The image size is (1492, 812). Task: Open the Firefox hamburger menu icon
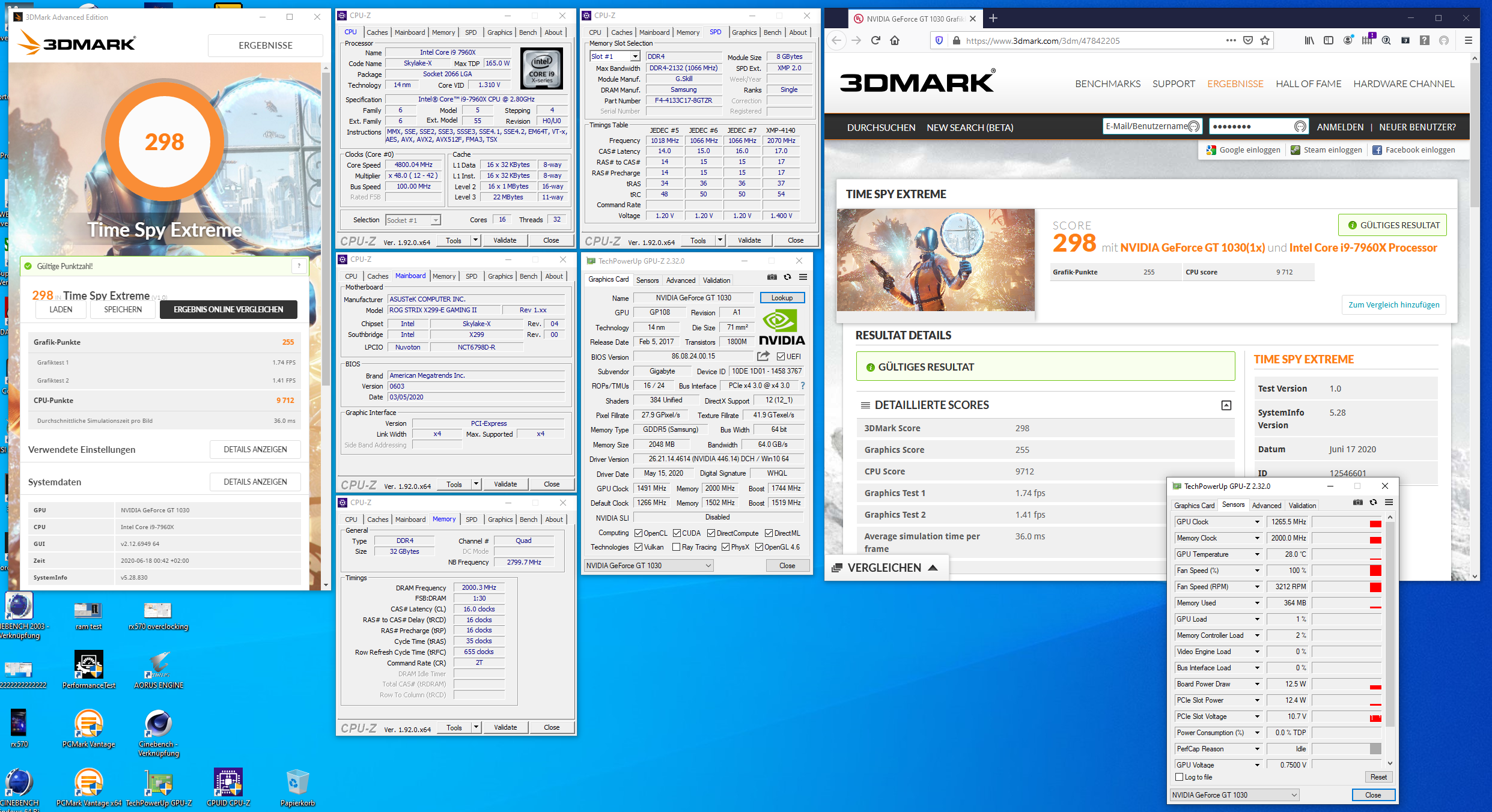[1469, 40]
